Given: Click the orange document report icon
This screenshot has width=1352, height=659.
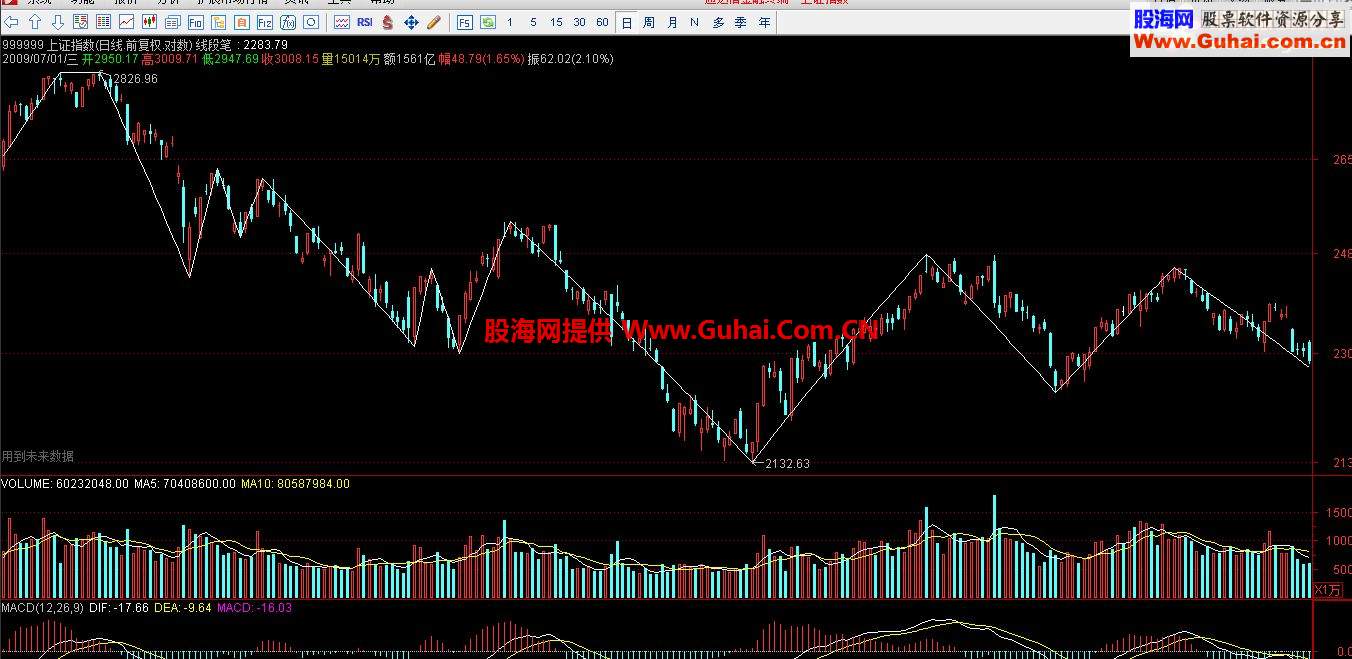Looking at the screenshot, I should 241,21.
